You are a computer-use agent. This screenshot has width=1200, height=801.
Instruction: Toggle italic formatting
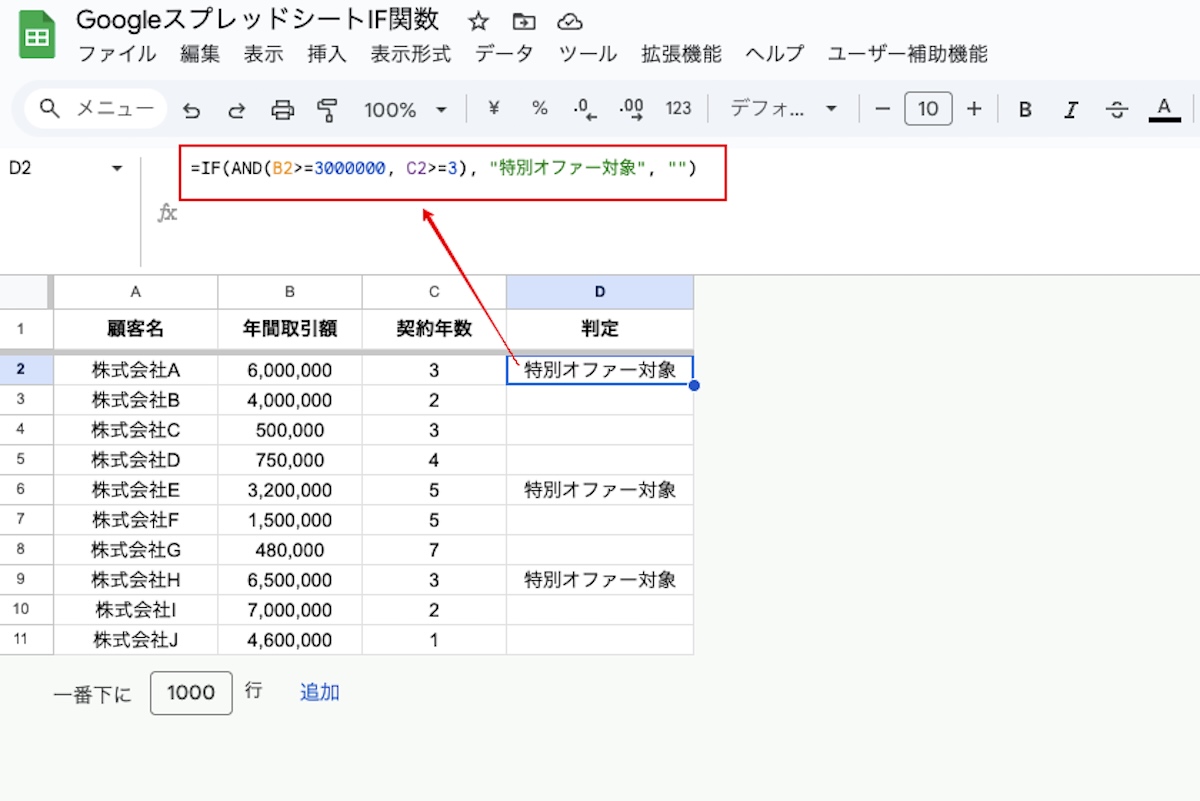tap(1072, 109)
